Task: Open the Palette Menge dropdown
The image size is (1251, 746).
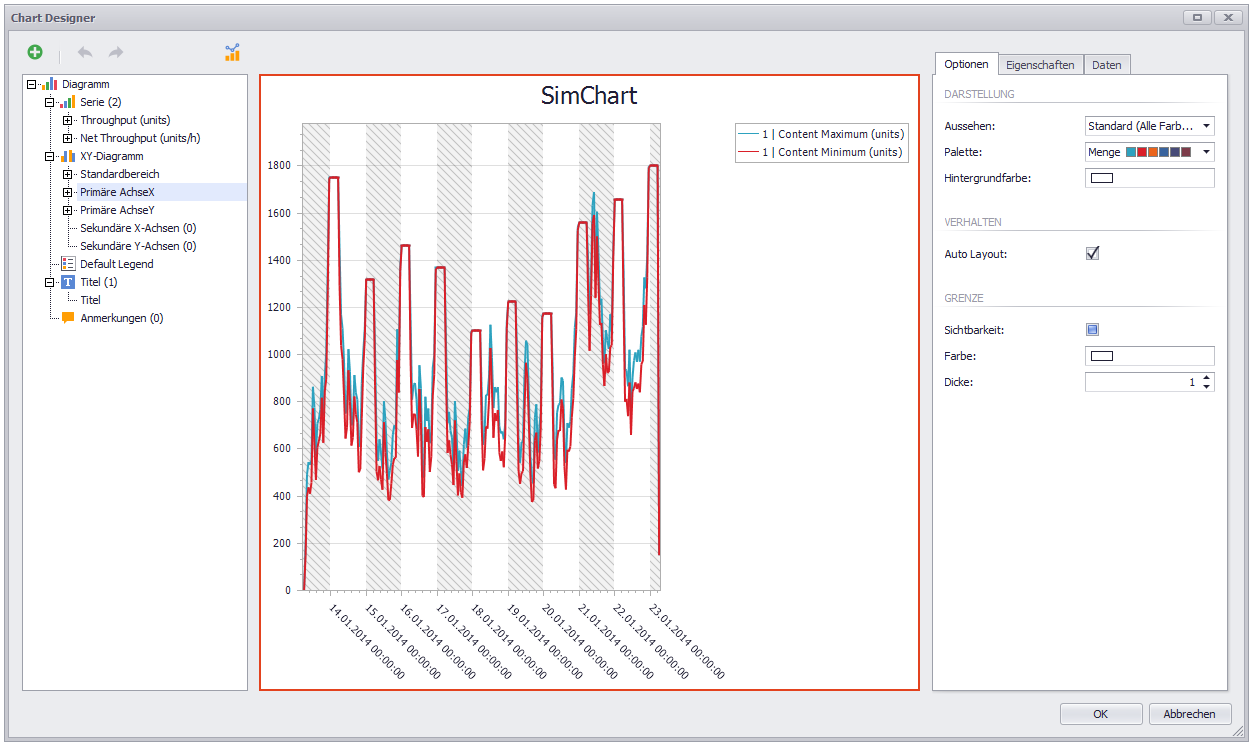Action: pos(1207,151)
